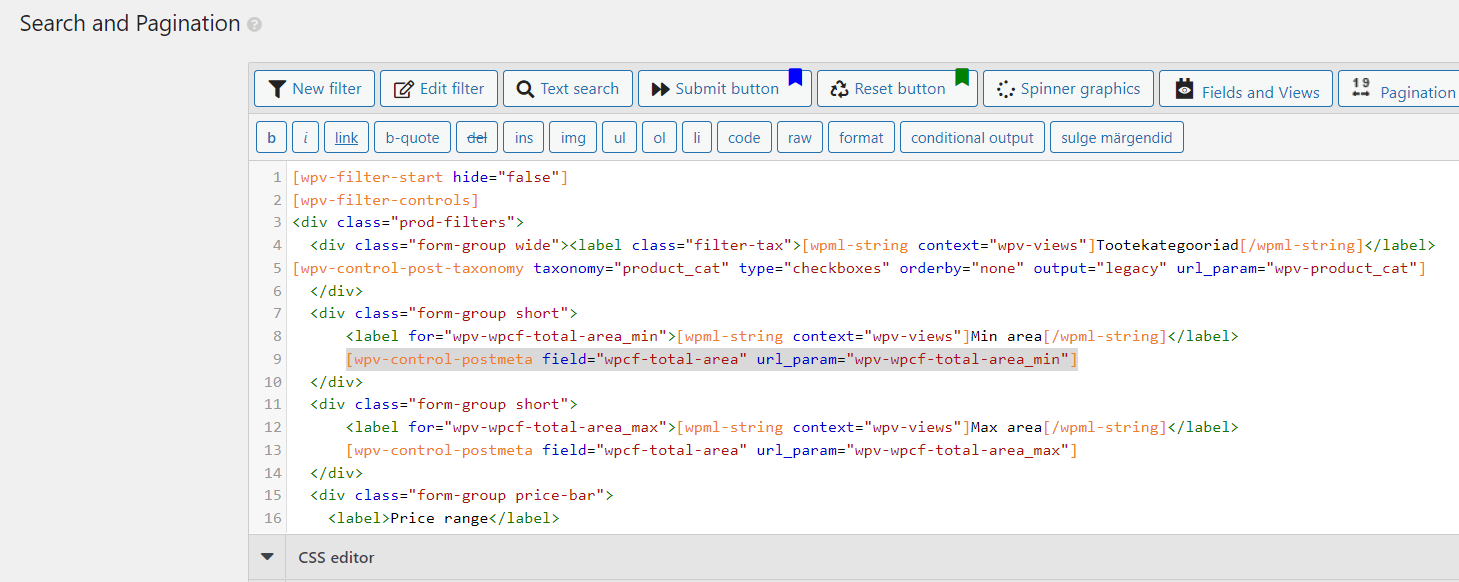Open Pagination controls button

[1400, 88]
